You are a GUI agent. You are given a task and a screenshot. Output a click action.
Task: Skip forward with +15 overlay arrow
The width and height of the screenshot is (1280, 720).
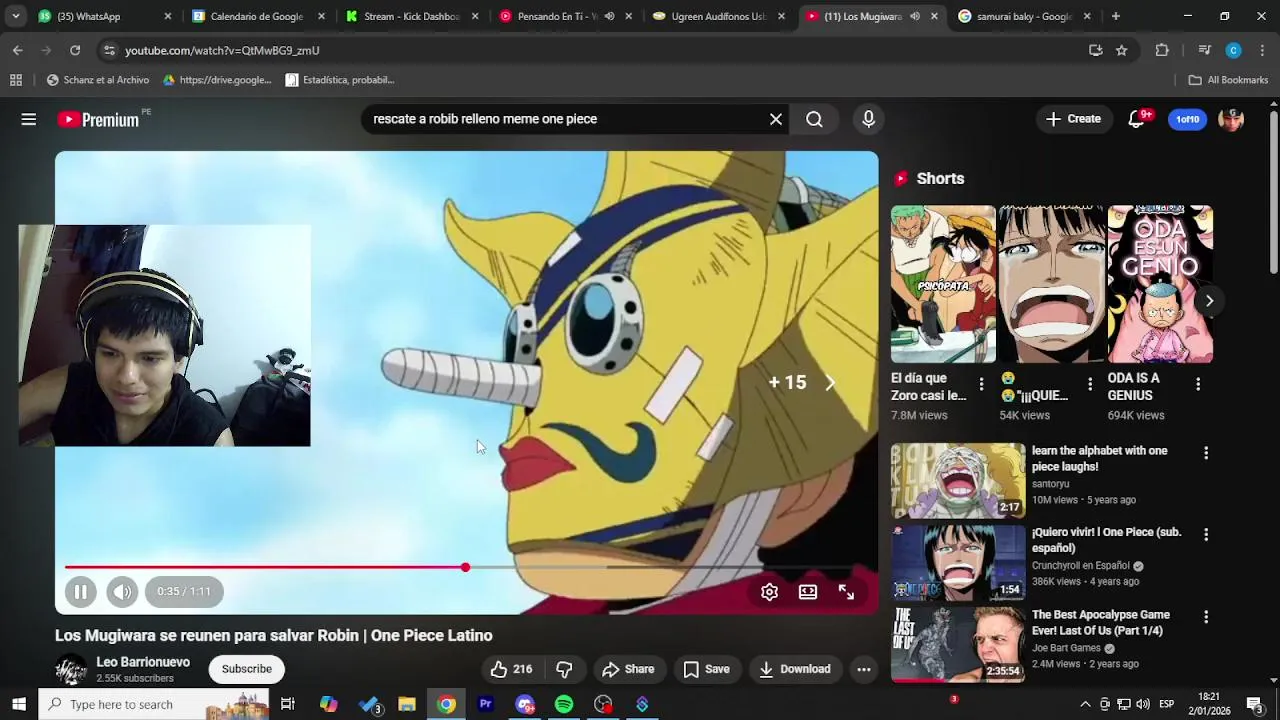coord(830,383)
